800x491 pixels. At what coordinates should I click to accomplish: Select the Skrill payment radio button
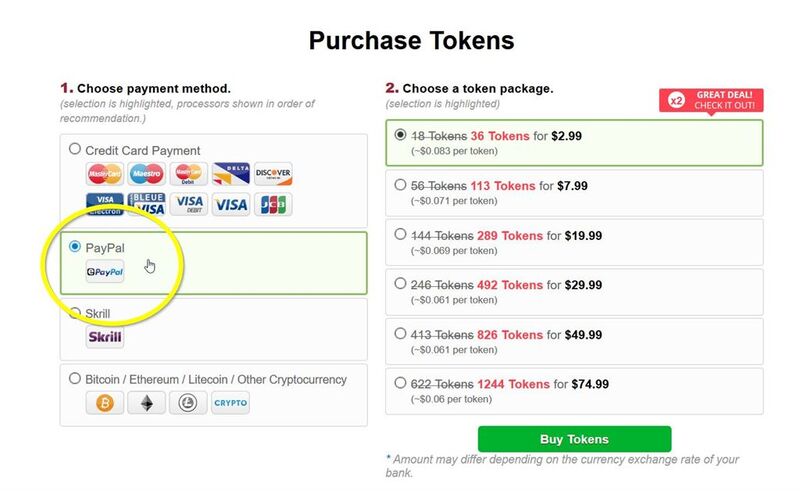(x=75, y=312)
